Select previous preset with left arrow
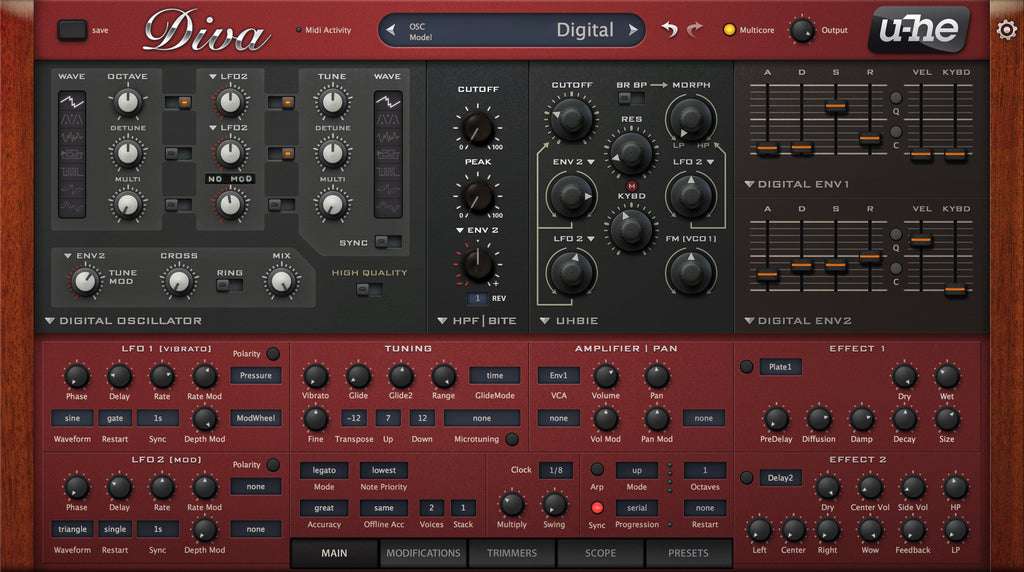Image resolution: width=1024 pixels, height=572 pixels. pos(391,29)
